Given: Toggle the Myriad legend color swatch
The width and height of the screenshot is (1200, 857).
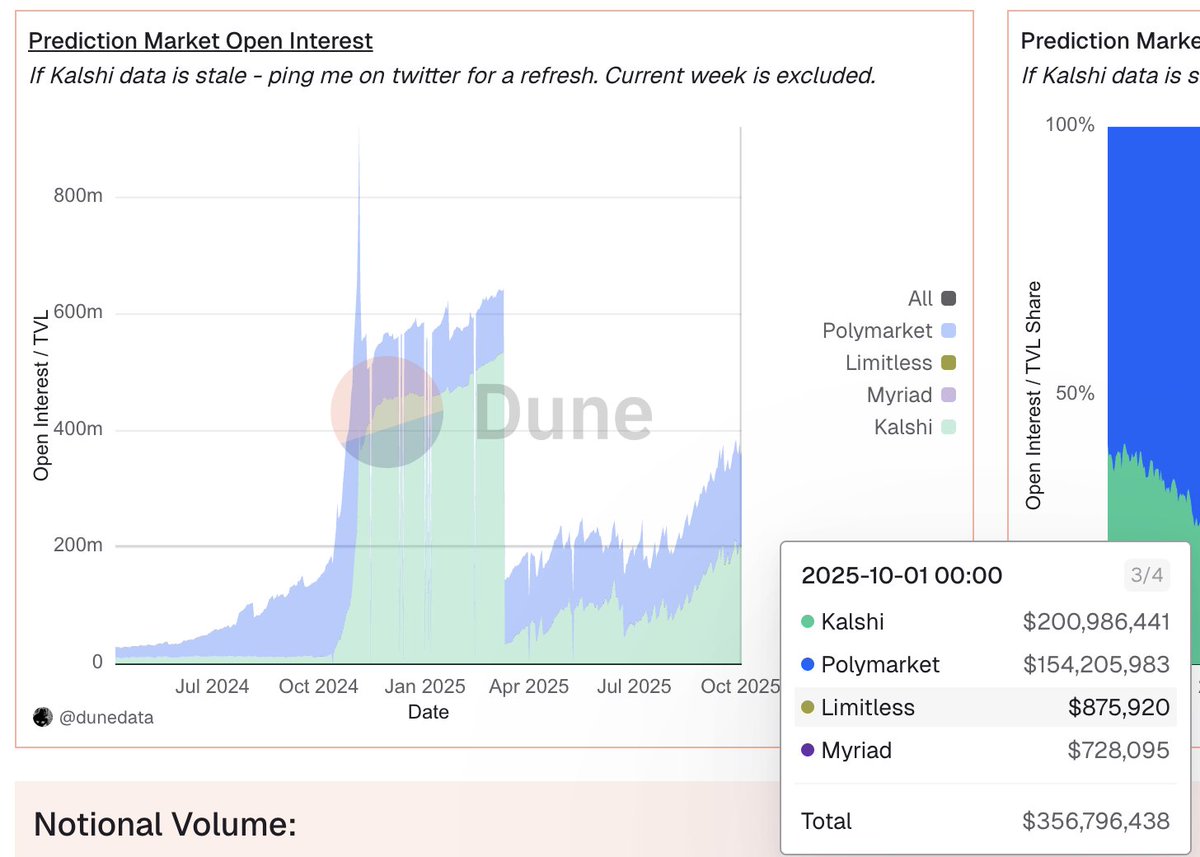Looking at the screenshot, I should [x=949, y=394].
